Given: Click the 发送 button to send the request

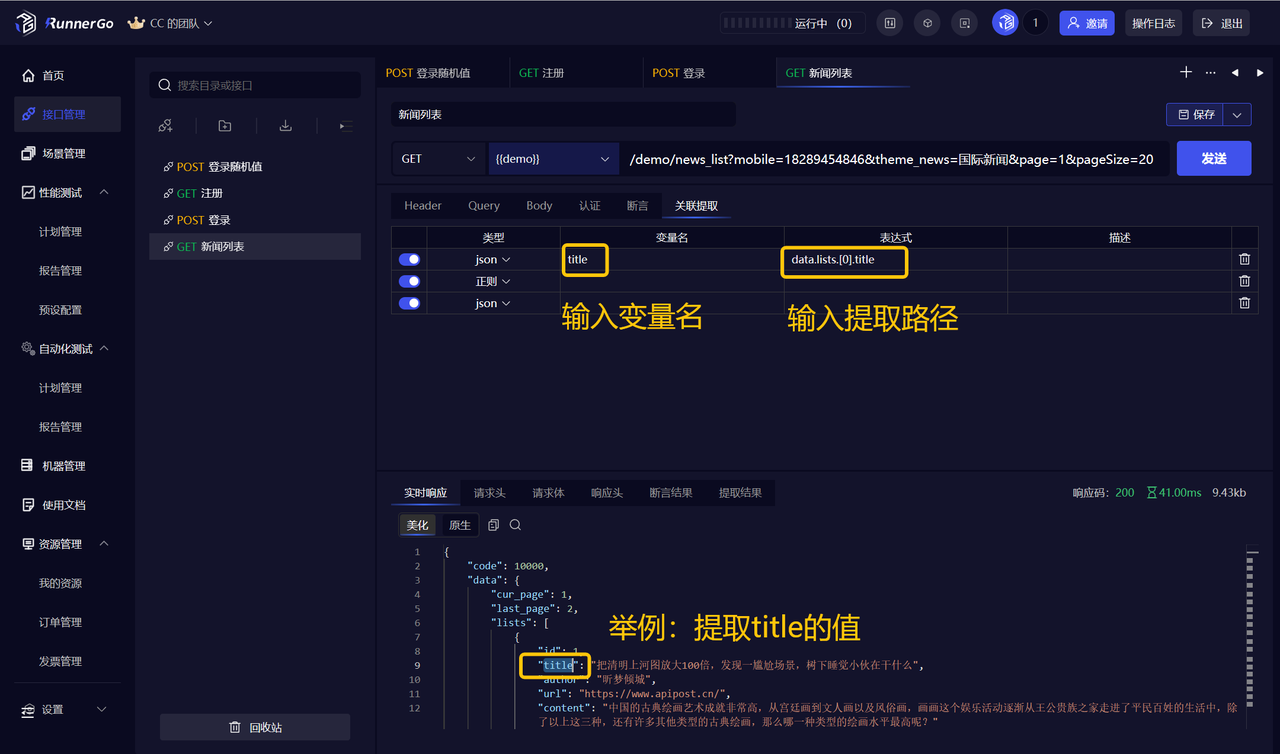Looking at the screenshot, I should point(1214,158).
